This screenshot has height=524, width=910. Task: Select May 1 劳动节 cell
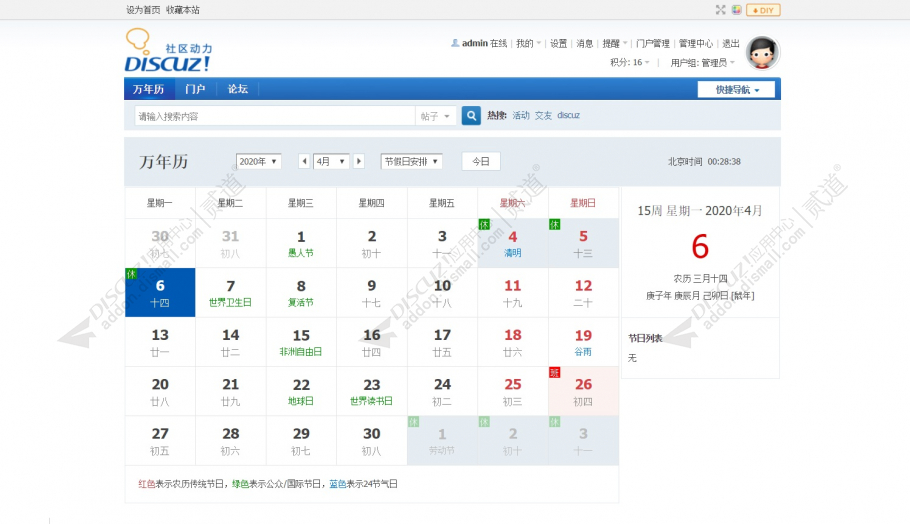pos(442,440)
